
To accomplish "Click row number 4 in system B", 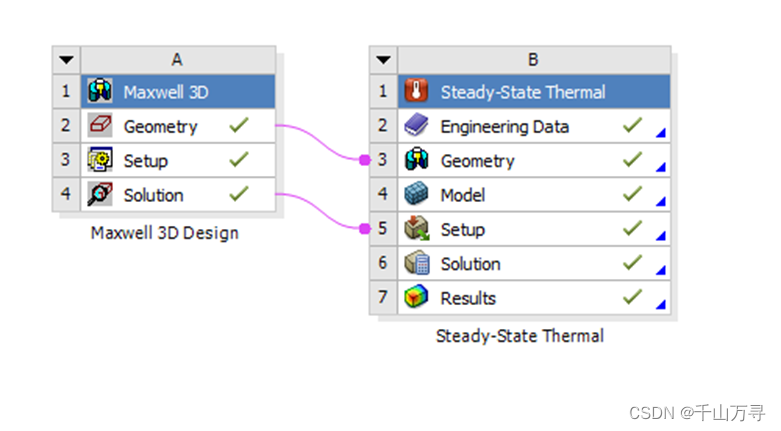I will click(x=383, y=194).
